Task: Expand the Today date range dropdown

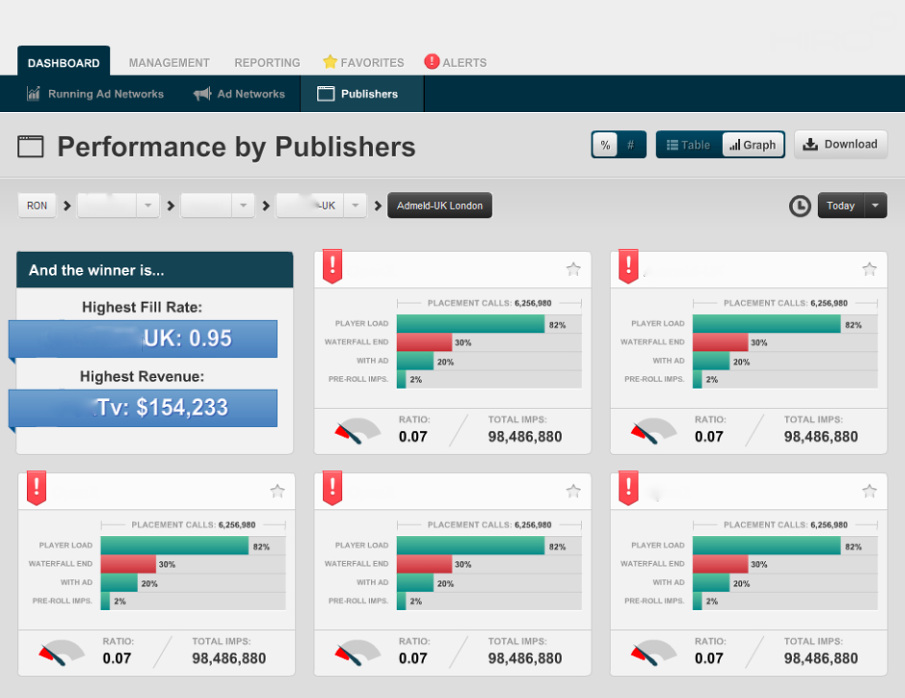Action: (x=875, y=206)
